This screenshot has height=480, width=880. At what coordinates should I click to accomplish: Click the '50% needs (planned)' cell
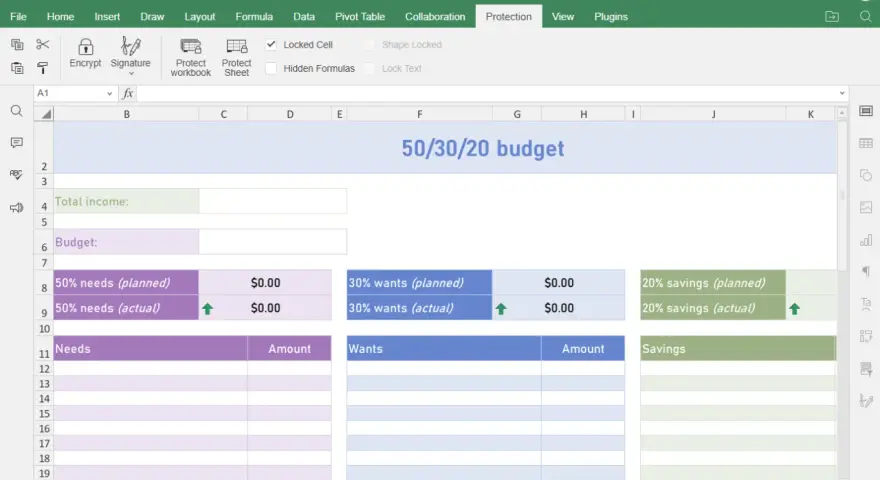(126, 282)
